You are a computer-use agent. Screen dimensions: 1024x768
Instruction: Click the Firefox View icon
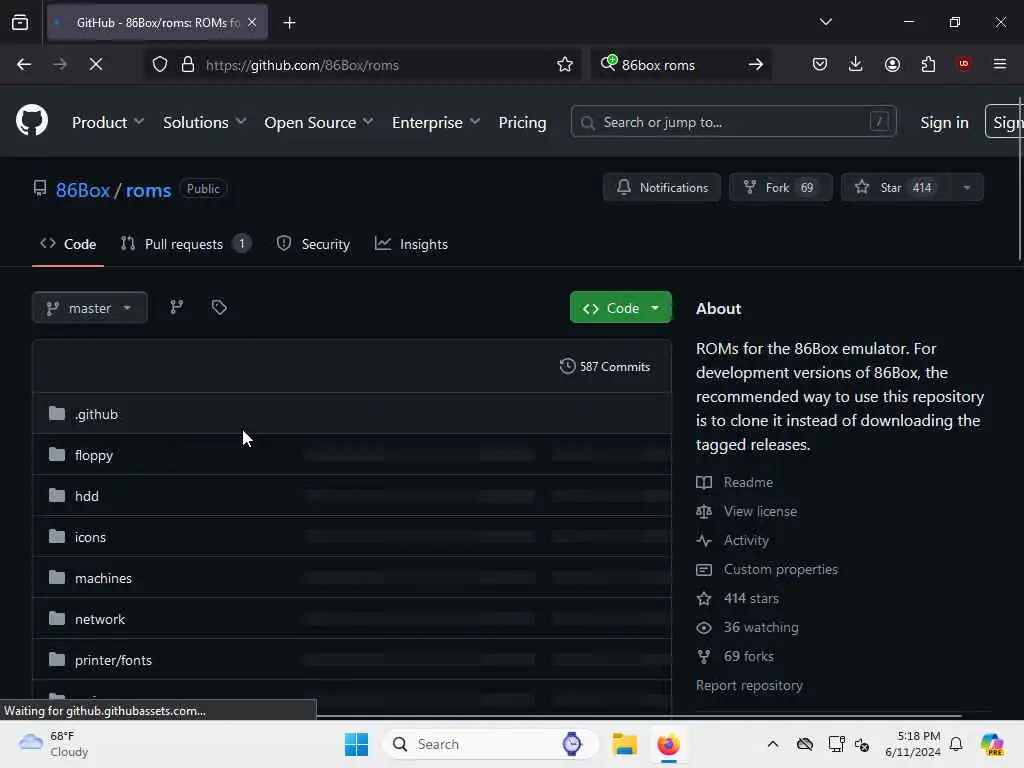[20, 23]
